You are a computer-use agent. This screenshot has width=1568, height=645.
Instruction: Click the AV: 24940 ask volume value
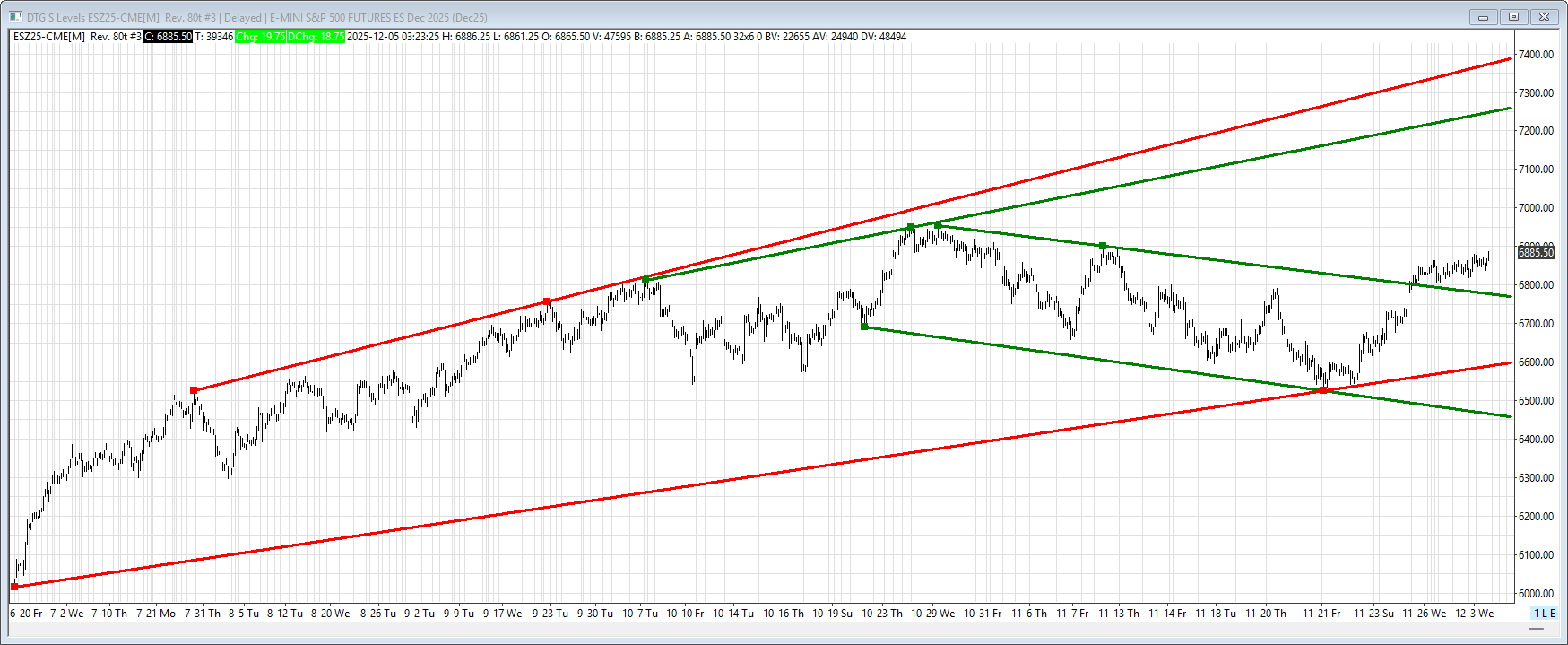point(836,37)
